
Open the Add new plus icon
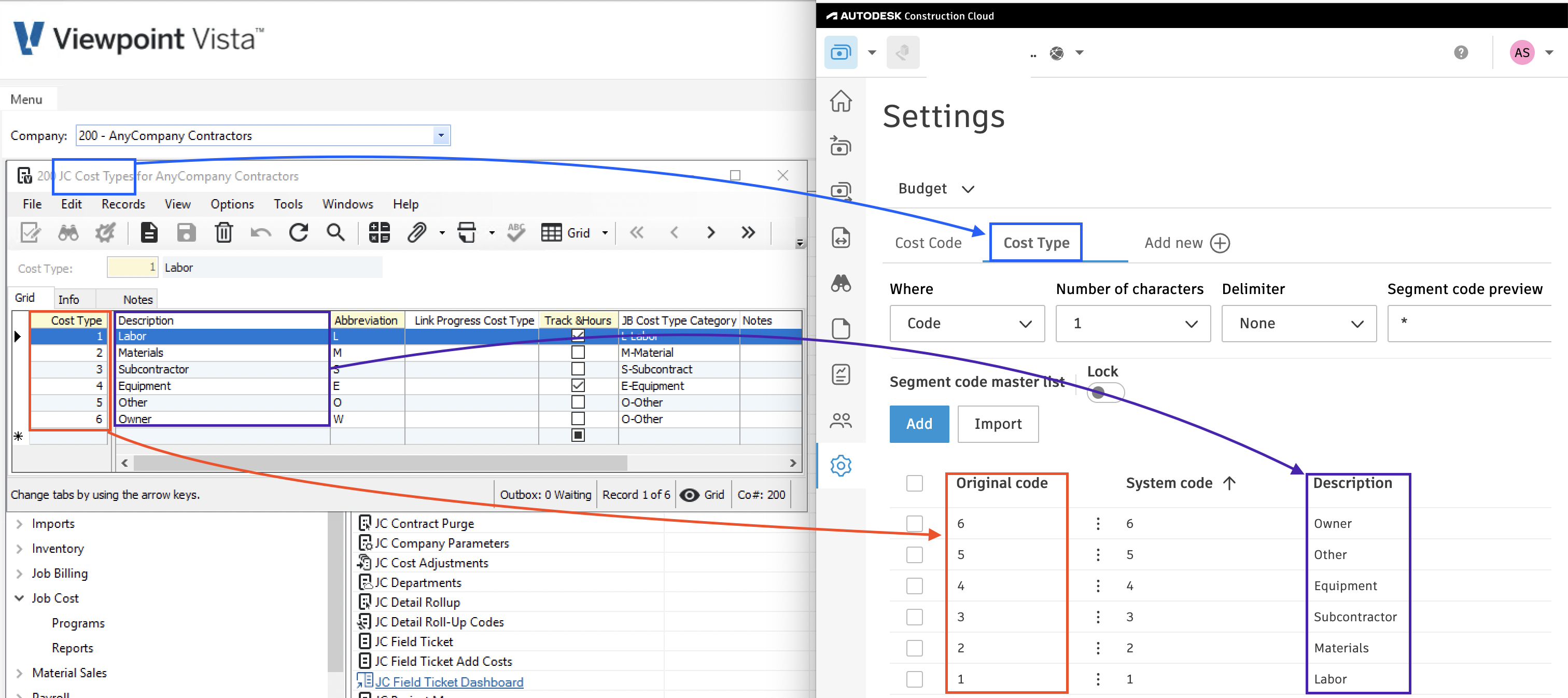pos(1220,243)
